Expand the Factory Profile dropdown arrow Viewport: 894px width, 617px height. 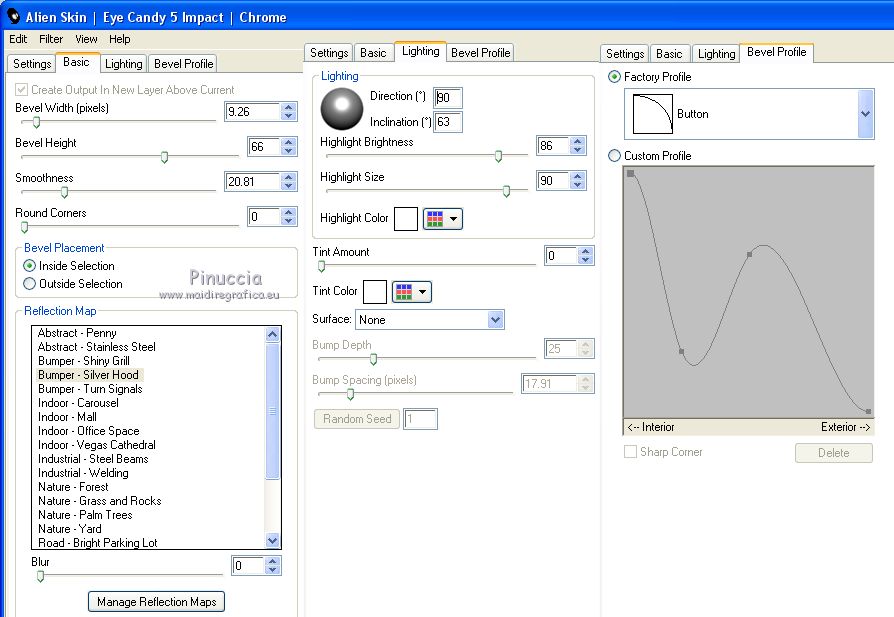tap(865, 113)
